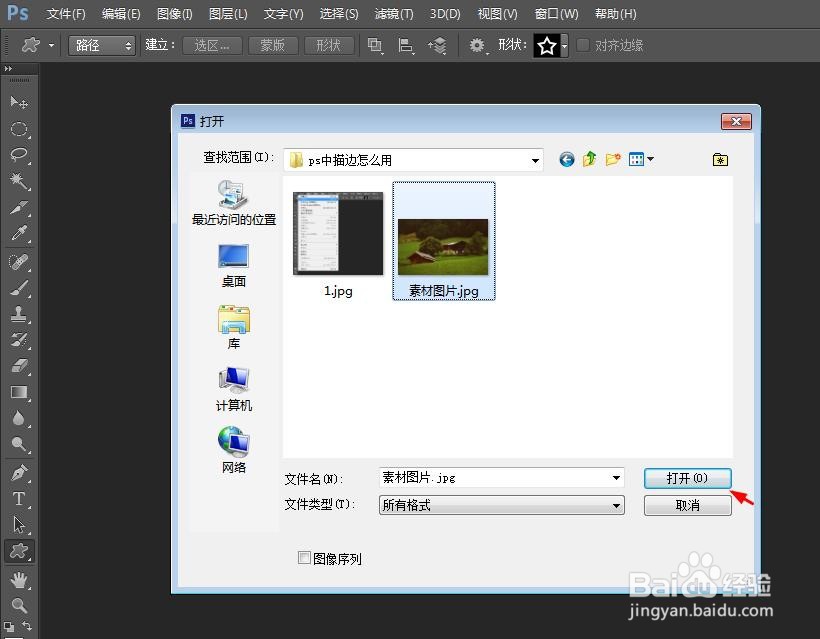Open the tool preset picker dropdown
This screenshot has width=820, height=639.
coord(51,45)
